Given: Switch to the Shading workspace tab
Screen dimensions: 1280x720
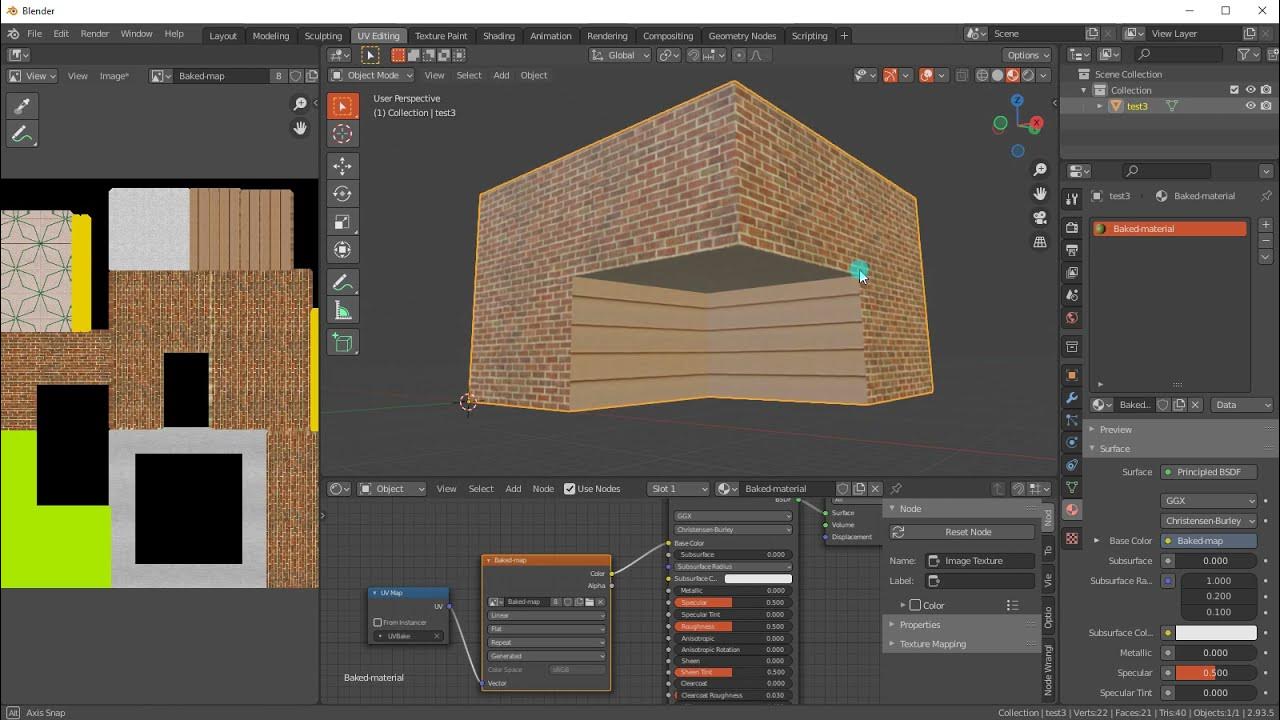Looking at the screenshot, I should click(x=499, y=36).
